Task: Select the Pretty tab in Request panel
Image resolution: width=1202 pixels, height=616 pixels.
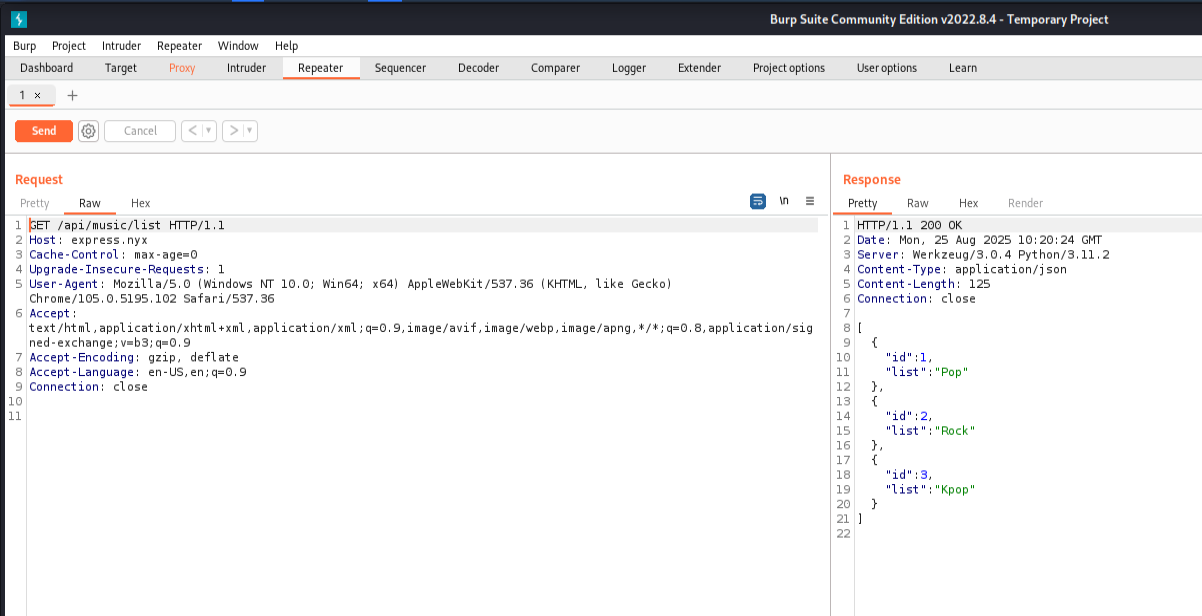Action: click(35, 203)
